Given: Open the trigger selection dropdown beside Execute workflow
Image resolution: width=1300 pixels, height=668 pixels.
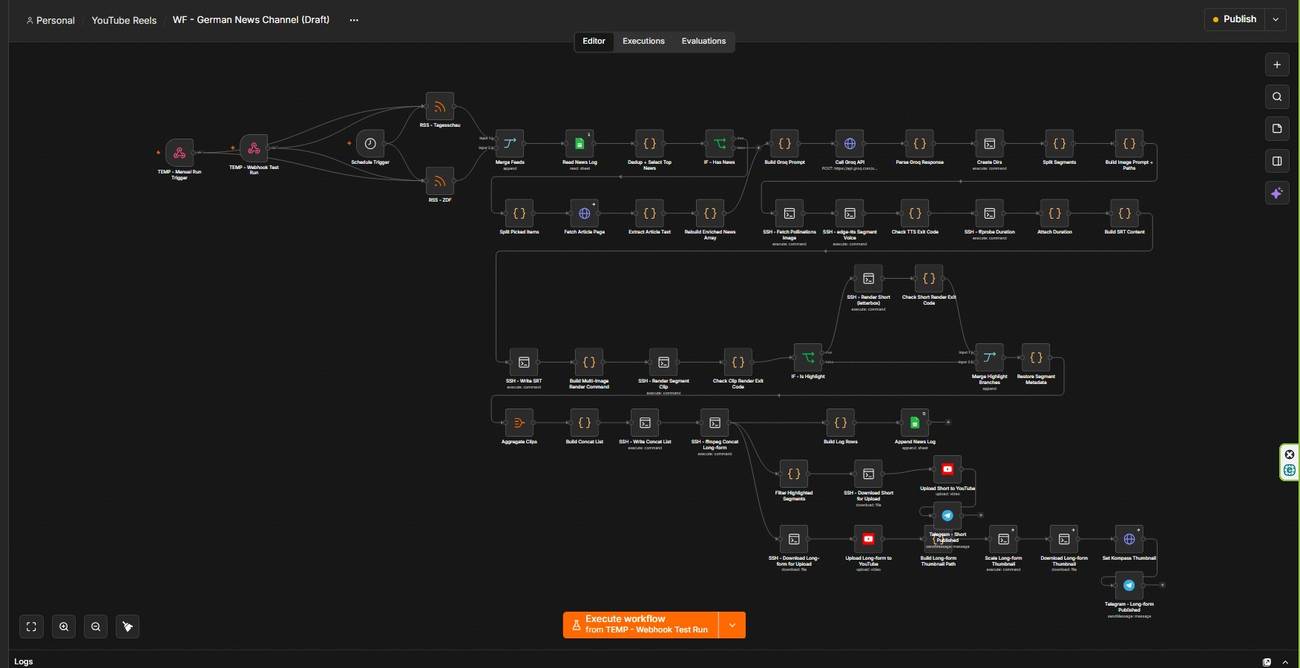Looking at the screenshot, I should [x=732, y=625].
